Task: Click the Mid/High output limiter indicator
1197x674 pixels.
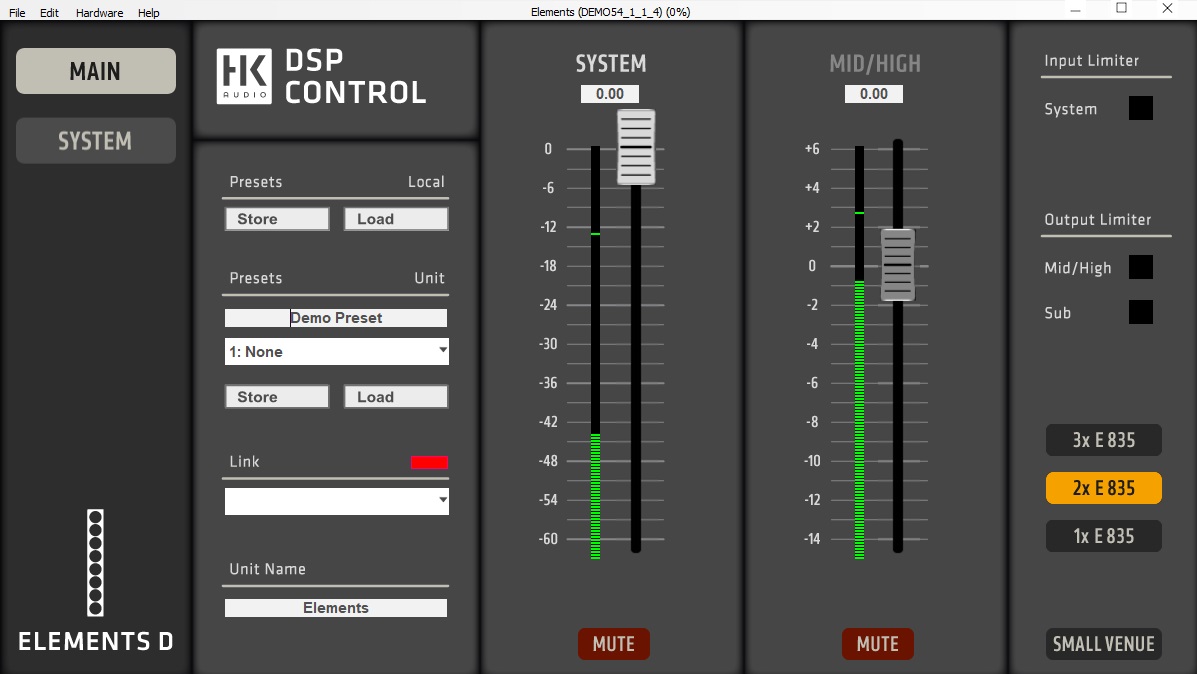Action: coord(1140,267)
